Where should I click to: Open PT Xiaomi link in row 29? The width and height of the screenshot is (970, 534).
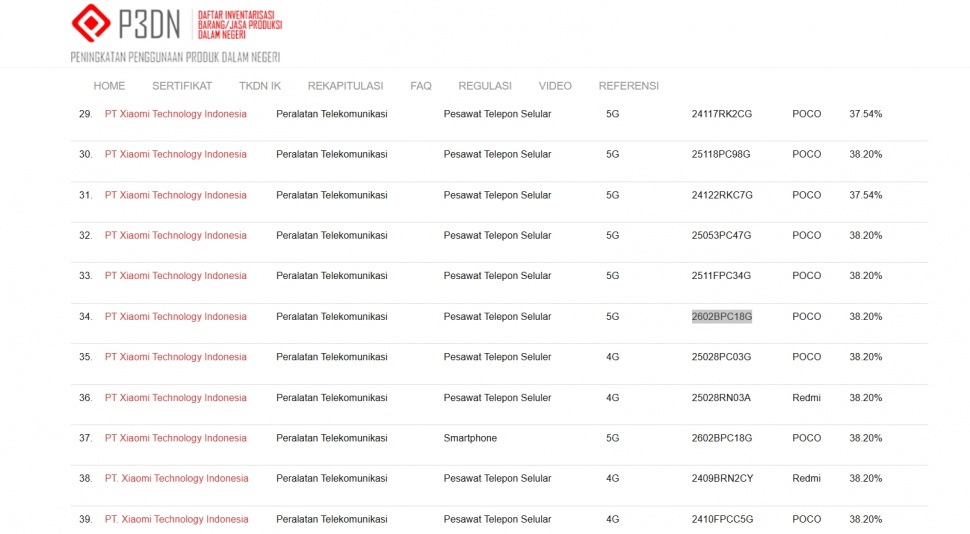[175, 114]
